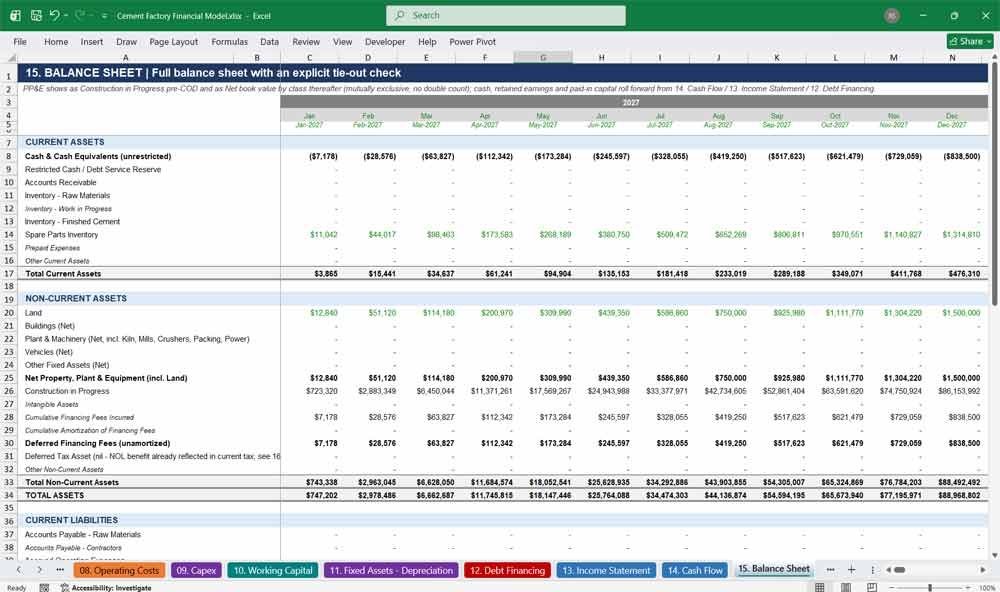Open the Undo history dropdown arrow
Viewport: 1000px width, 592px height.
pos(66,15)
